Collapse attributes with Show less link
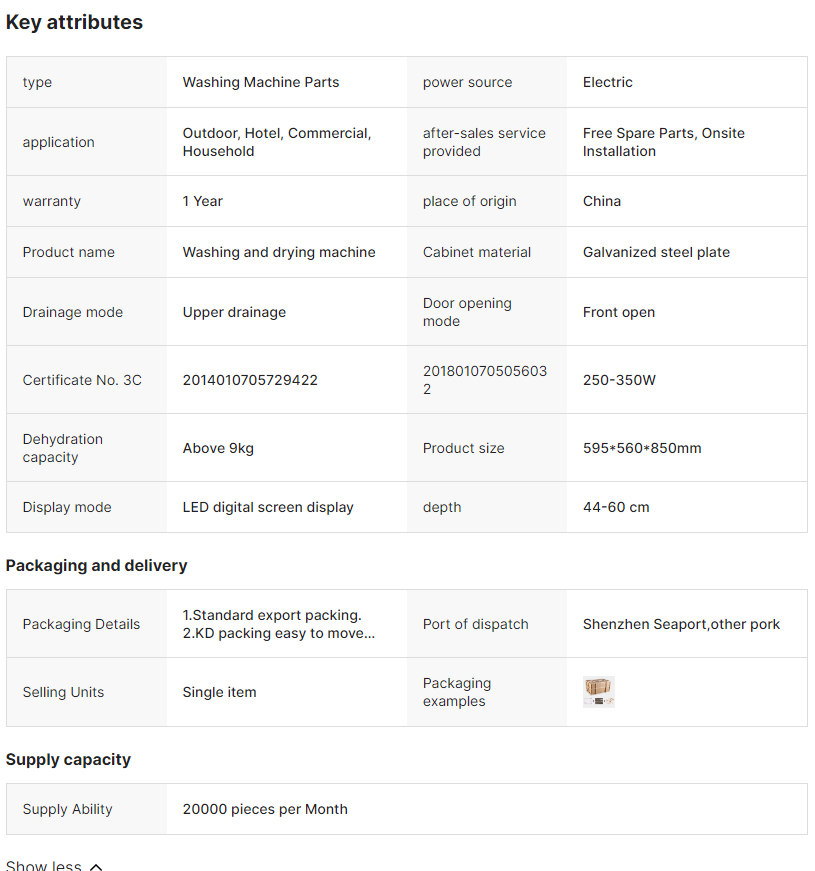The image size is (815, 871). (x=44, y=865)
